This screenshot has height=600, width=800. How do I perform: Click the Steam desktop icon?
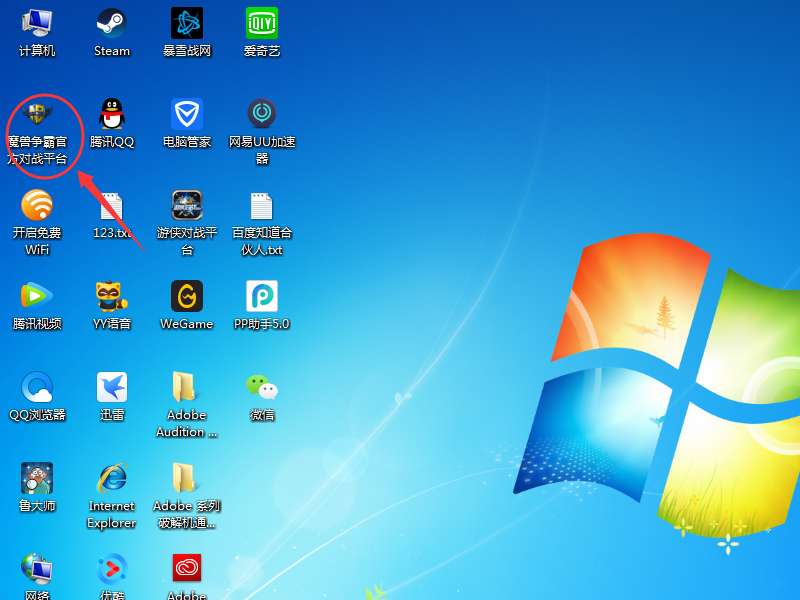tap(112, 23)
